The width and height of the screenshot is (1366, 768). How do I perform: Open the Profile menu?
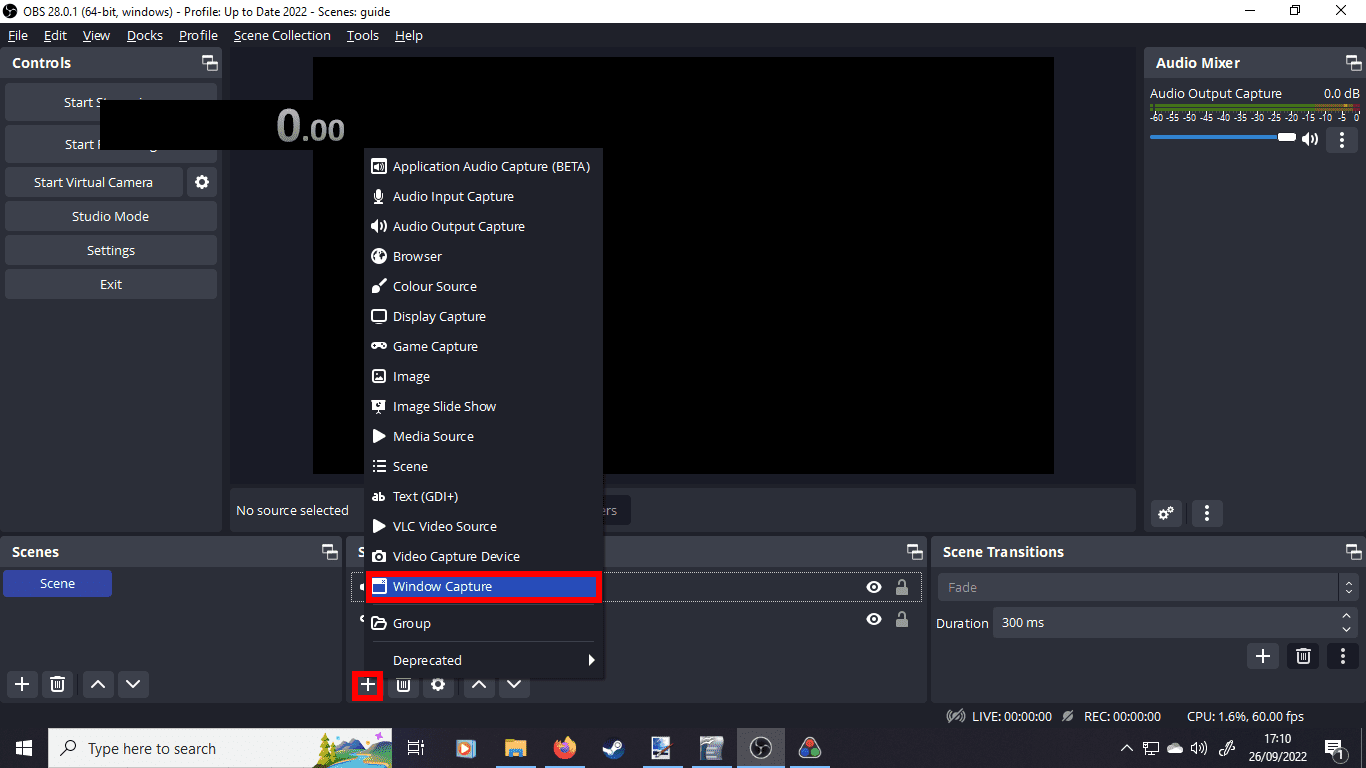(198, 35)
